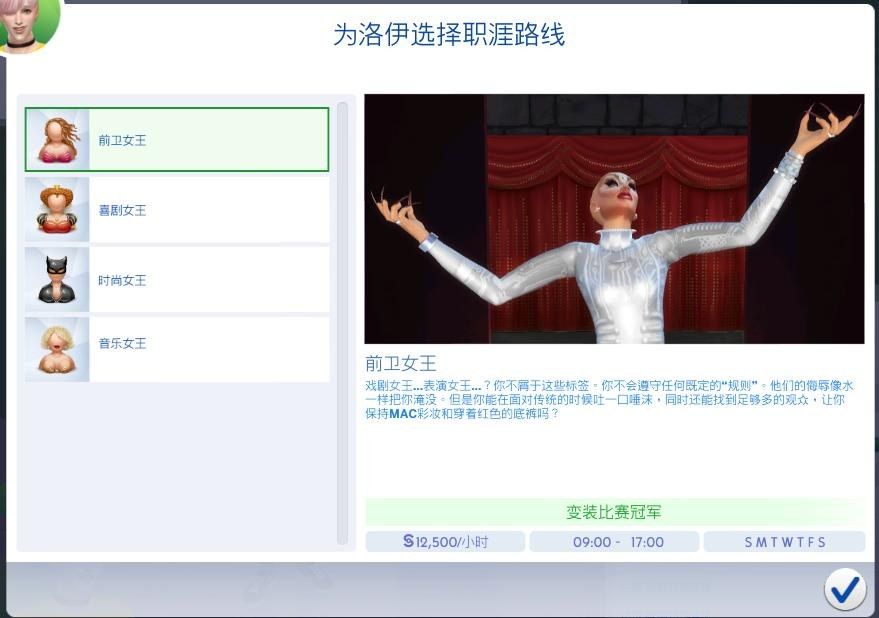Click the career preview stage image

(614, 219)
